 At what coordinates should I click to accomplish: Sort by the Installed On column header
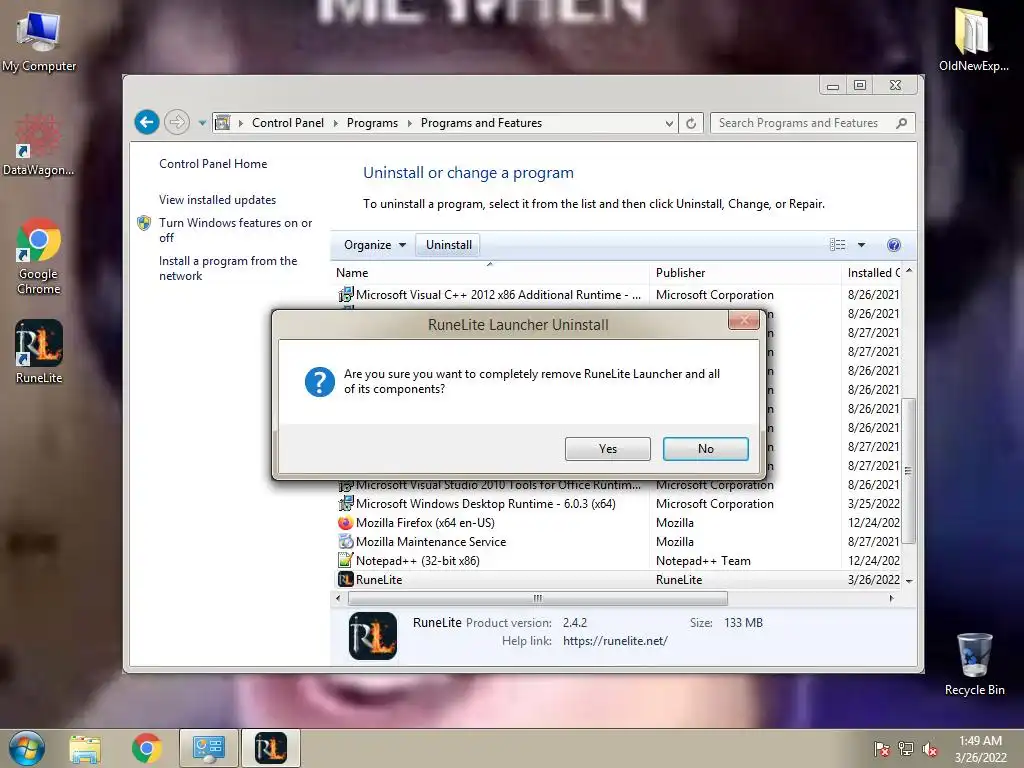(872, 273)
